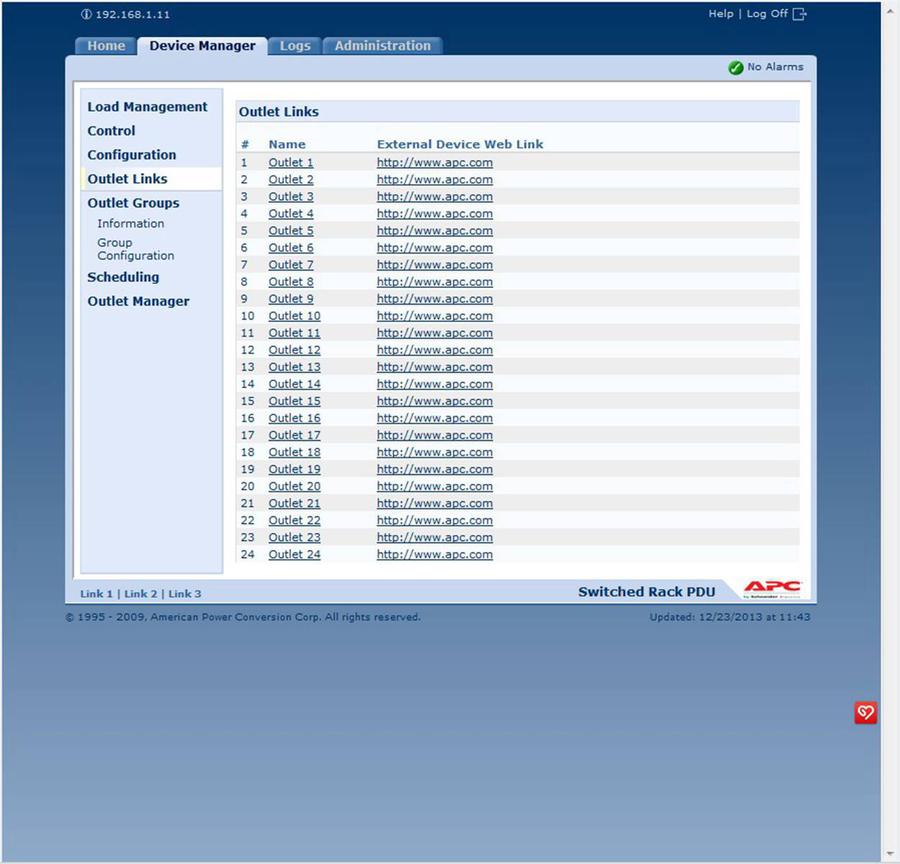Click the green No Alarms status icon
The height and width of the screenshot is (864, 900).
point(736,67)
